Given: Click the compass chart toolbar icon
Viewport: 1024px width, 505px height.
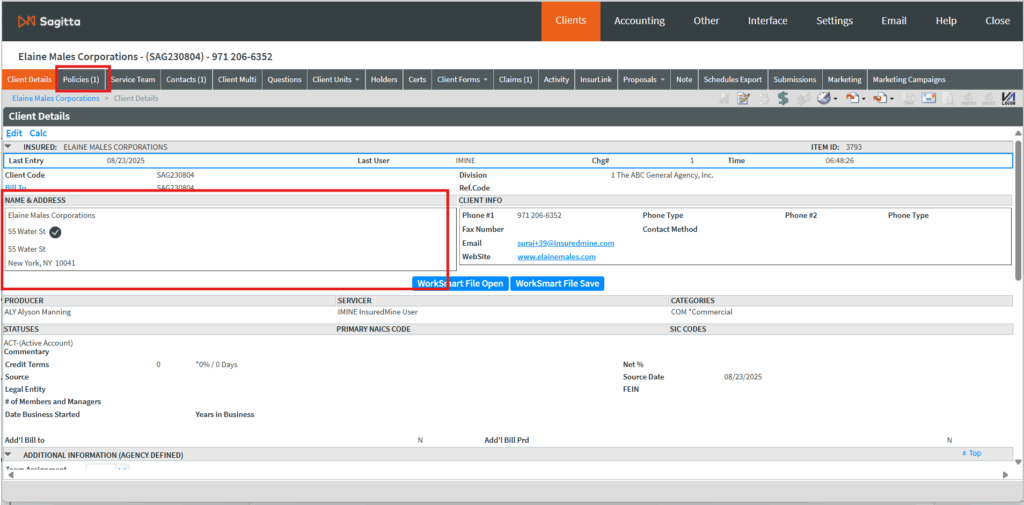Looking at the screenshot, I should coord(826,98).
